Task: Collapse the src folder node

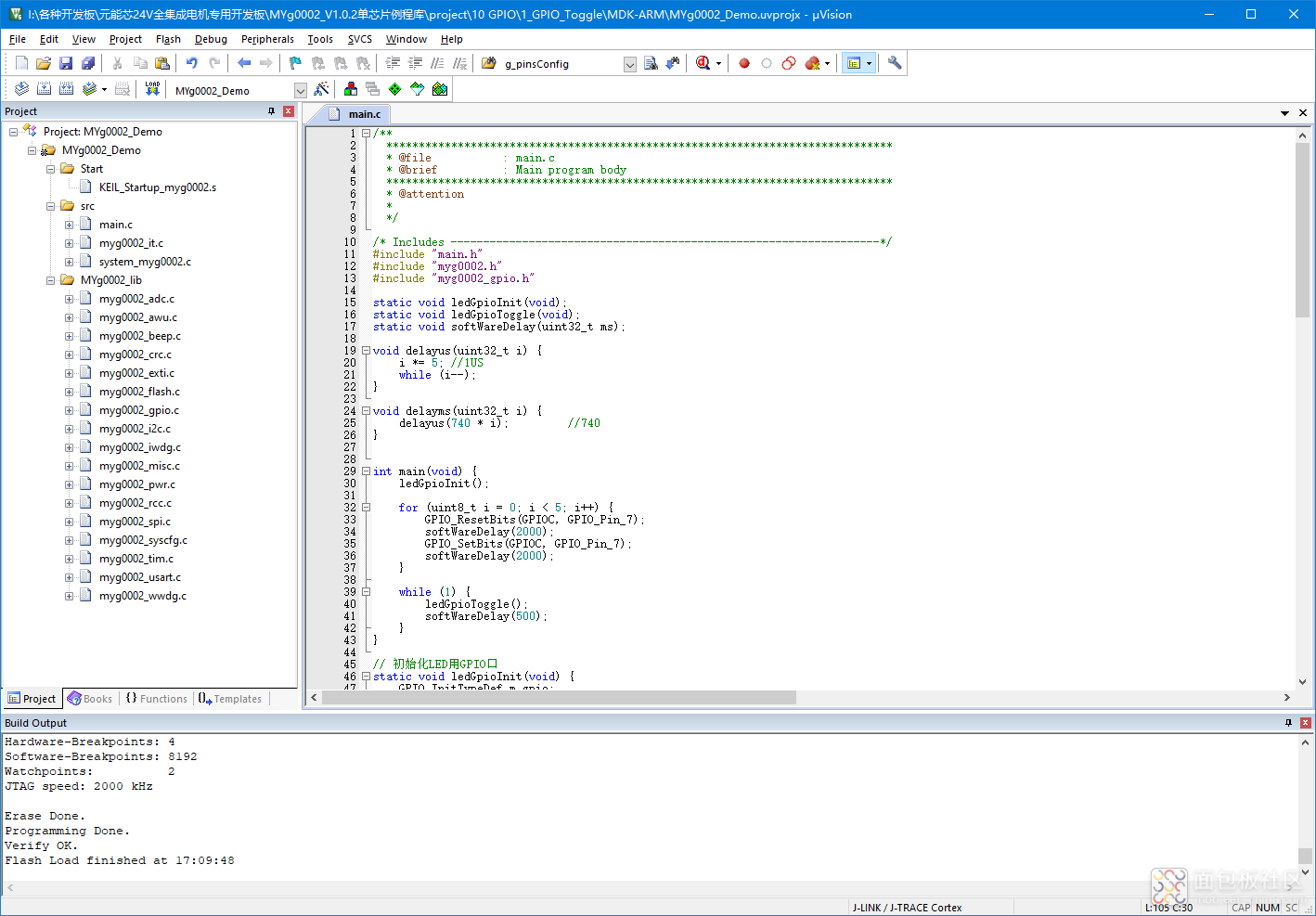Action: [50, 206]
